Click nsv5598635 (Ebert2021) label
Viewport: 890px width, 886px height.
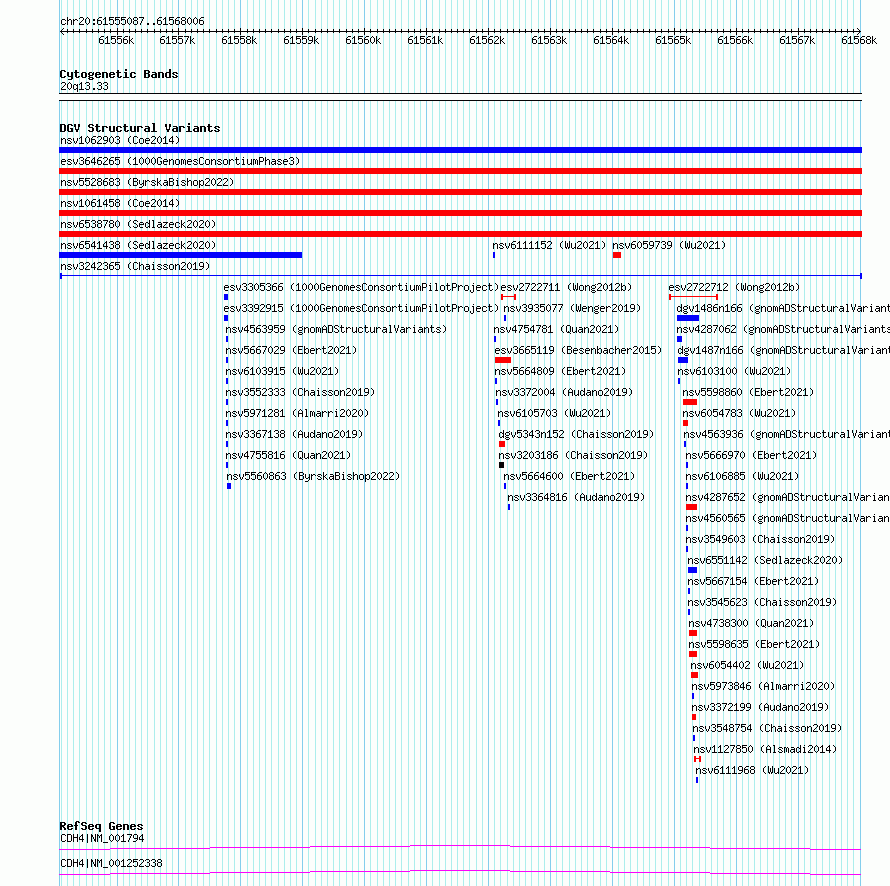coord(754,644)
